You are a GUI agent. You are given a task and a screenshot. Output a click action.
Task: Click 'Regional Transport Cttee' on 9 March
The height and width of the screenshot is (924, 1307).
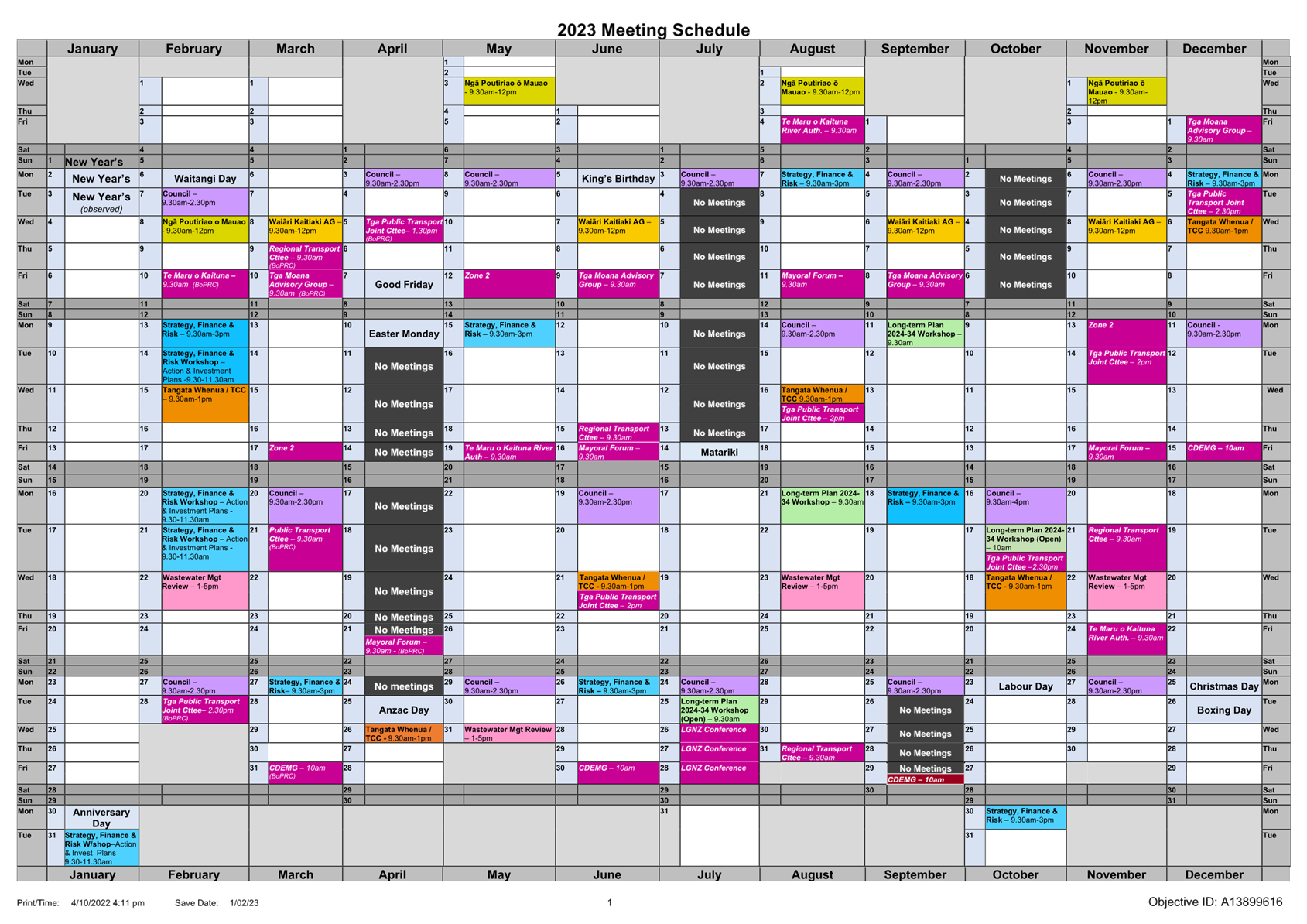click(x=305, y=256)
